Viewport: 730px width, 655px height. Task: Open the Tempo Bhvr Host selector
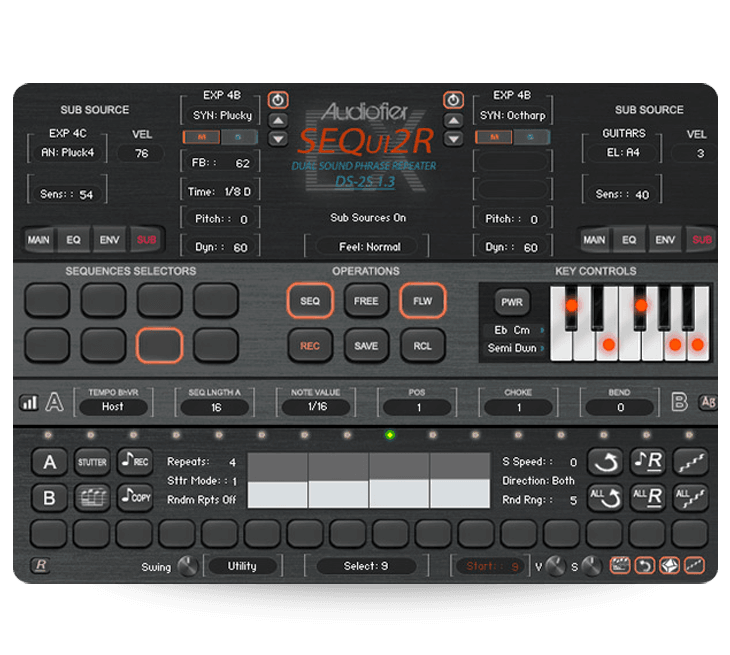[113, 407]
